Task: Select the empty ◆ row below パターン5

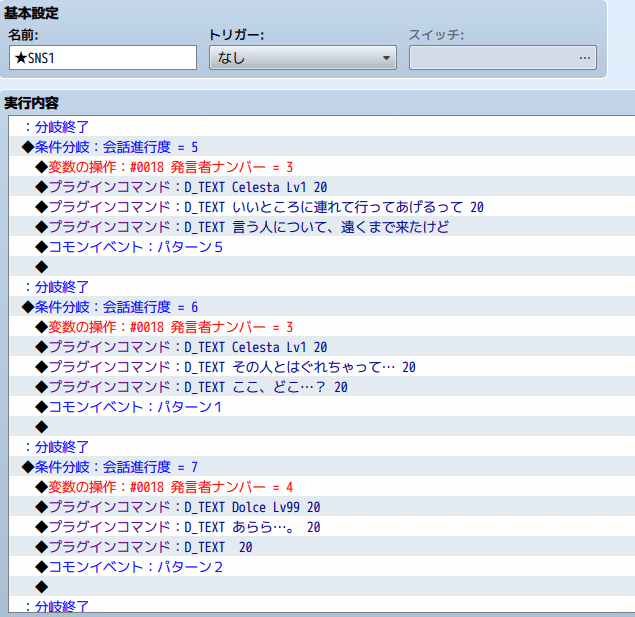Action: point(322,266)
